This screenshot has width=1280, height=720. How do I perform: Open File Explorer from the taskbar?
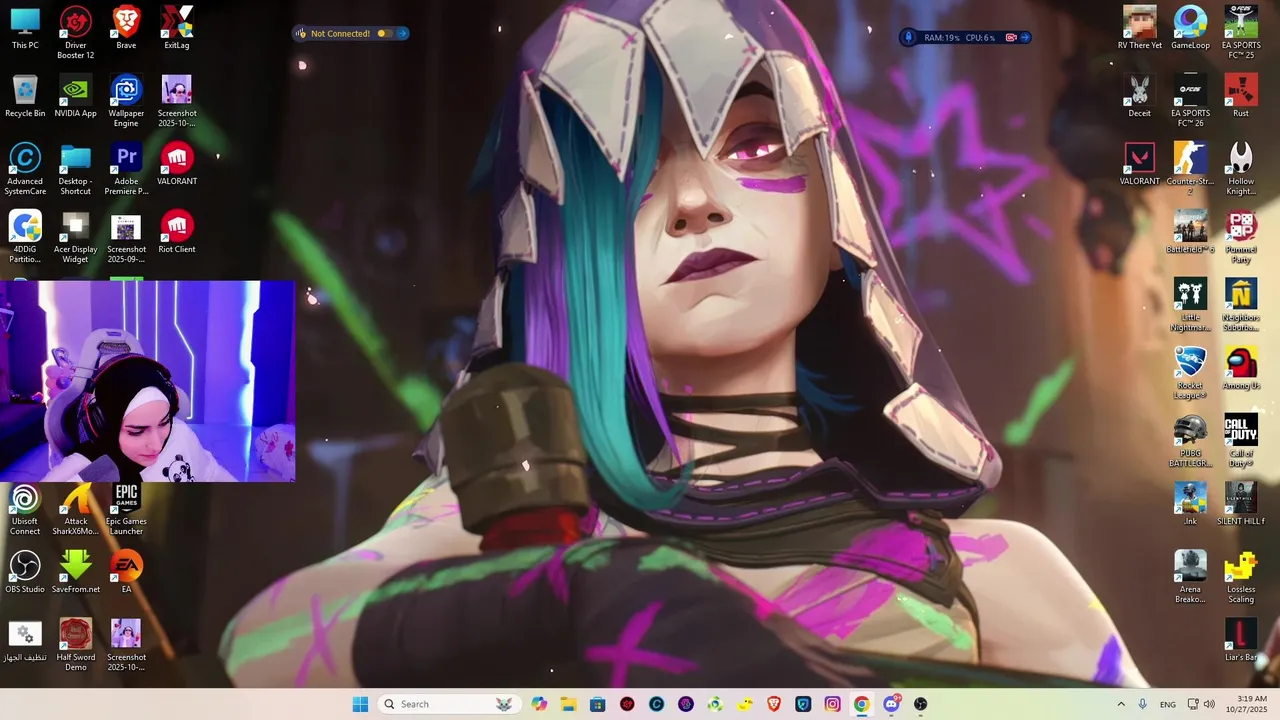click(x=568, y=704)
